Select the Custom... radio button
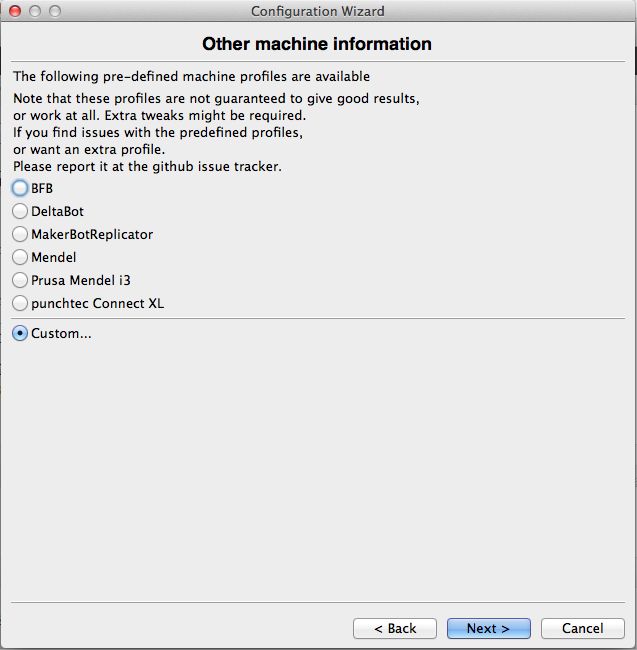The width and height of the screenshot is (637, 650). (x=19, y=333)
